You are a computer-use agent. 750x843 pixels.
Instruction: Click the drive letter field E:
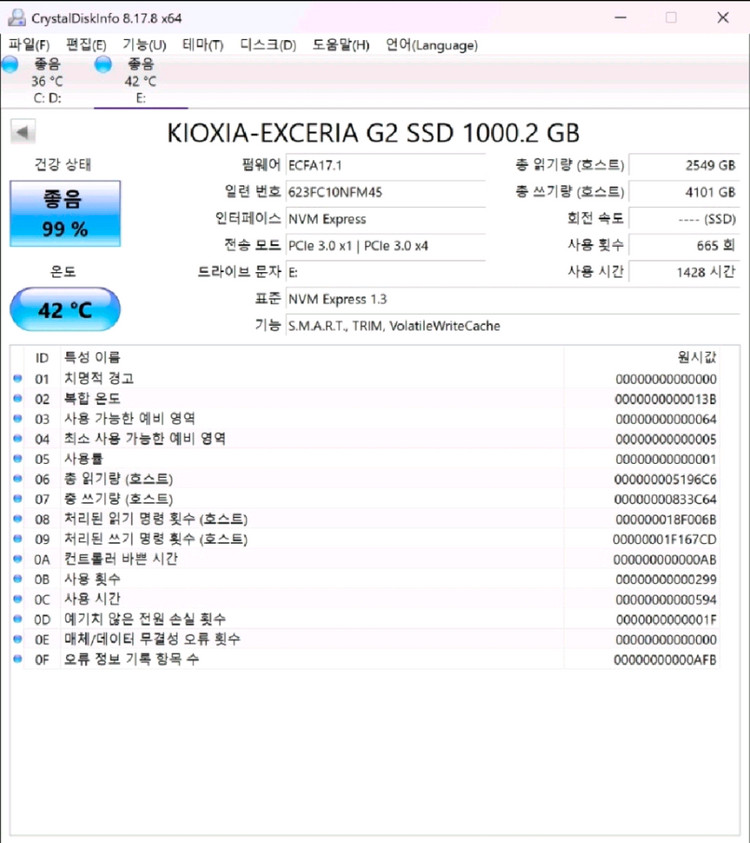click(x=385, y=273)
